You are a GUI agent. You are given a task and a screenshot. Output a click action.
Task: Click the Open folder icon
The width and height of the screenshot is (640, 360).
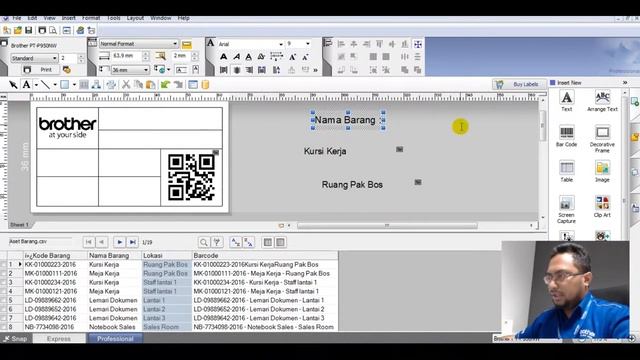point(18,30)
